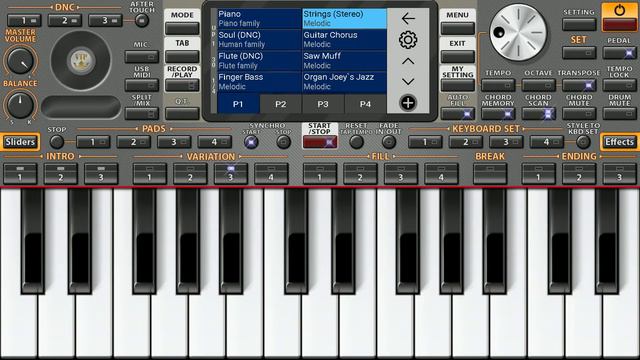
Task: Trigger Pad 3
Action: pos(174,142)
